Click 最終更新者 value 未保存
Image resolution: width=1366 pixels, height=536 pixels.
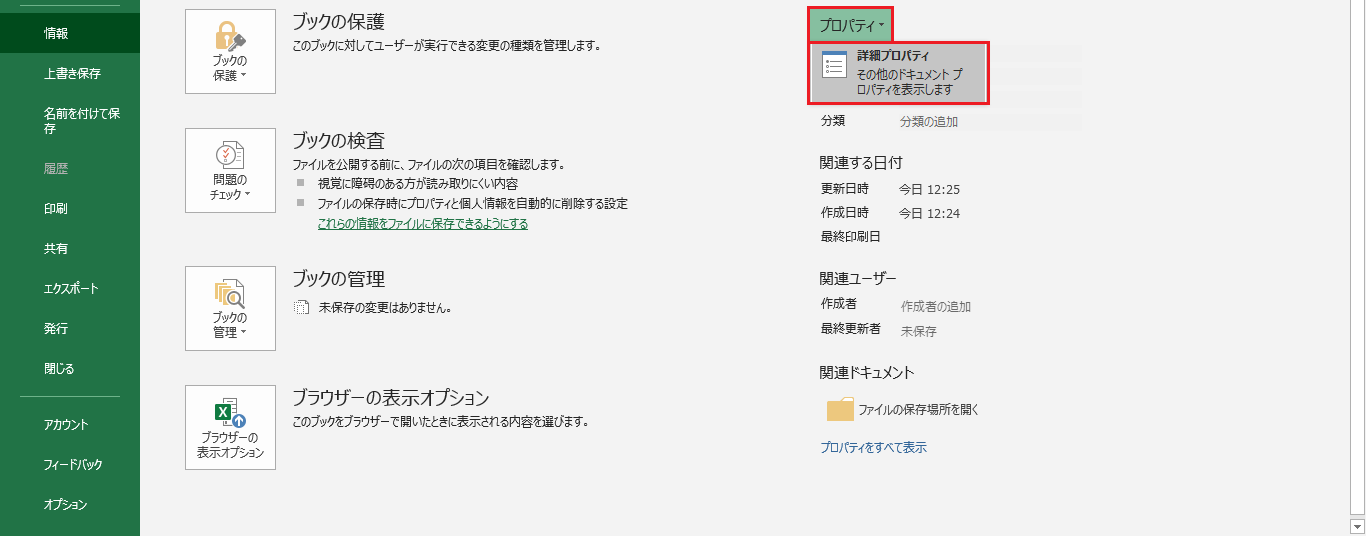pyautogui.click(x=919, y=331)
